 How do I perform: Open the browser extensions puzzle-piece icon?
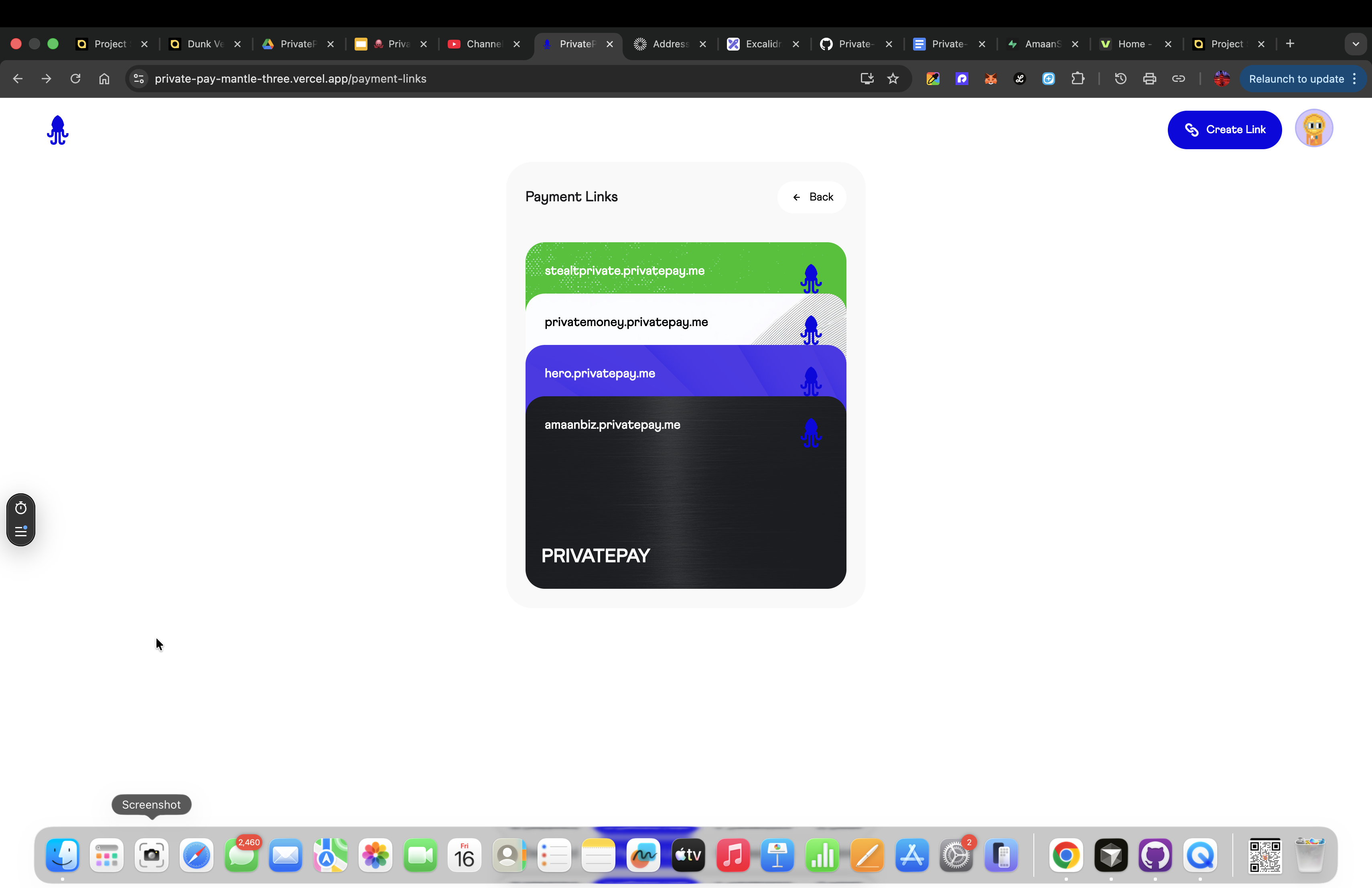pos(1079,79)
